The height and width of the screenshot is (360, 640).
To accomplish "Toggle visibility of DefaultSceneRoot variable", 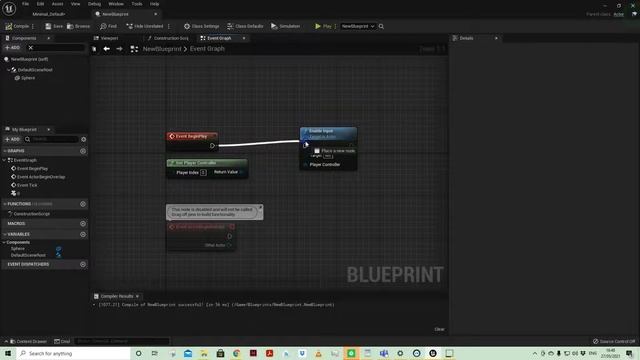I will pyautogui.click(x=58, y=256).
